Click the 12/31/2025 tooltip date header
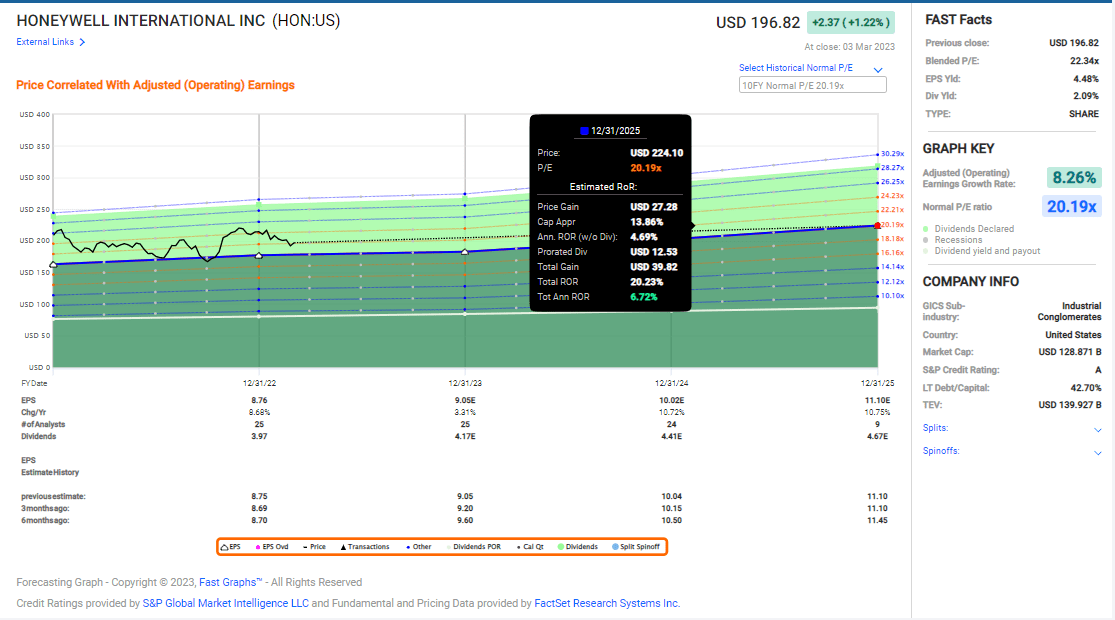This screenshot has height=620, width=1115. coord(610,131)
